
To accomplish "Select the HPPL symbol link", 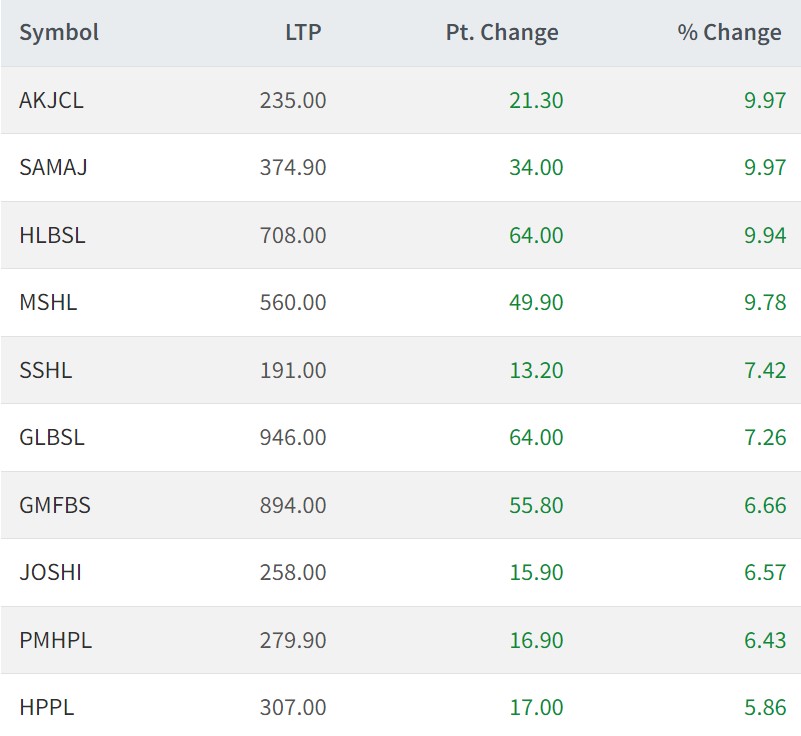I will click(46, 707).
